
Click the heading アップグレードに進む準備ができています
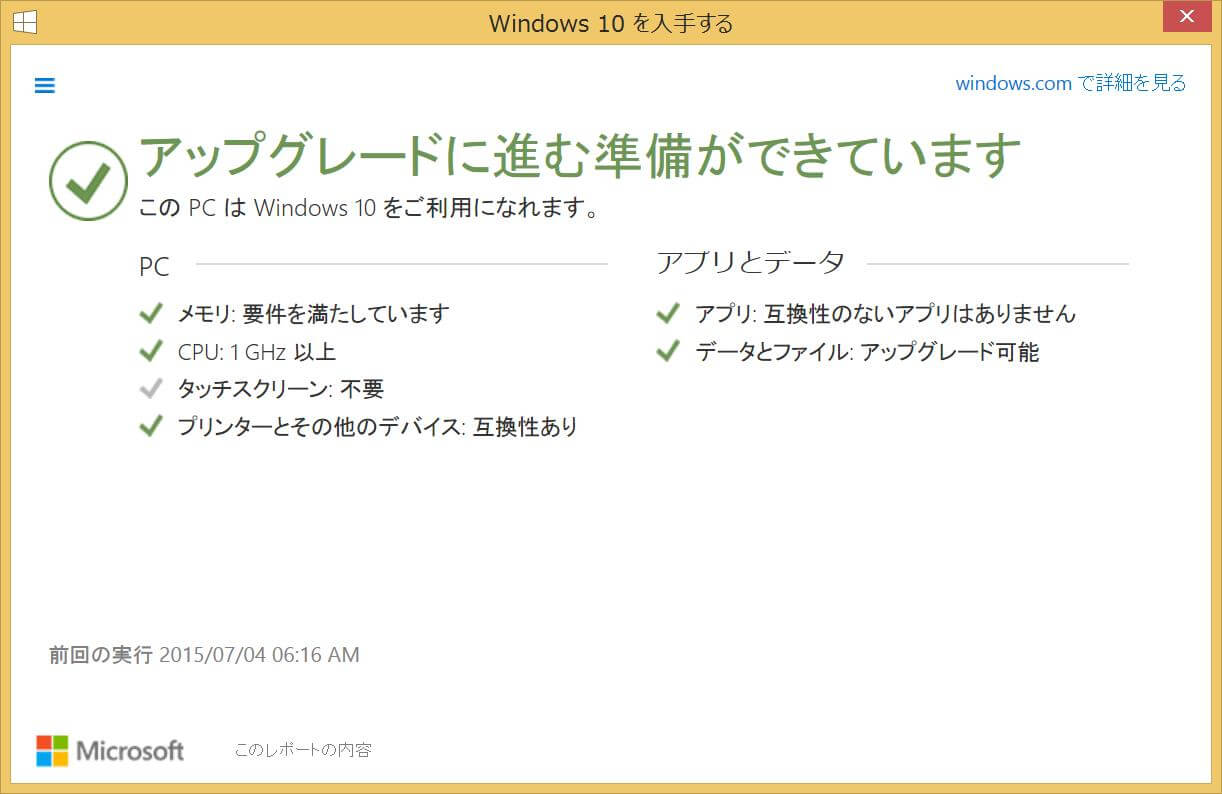click(x=580, y=155)
